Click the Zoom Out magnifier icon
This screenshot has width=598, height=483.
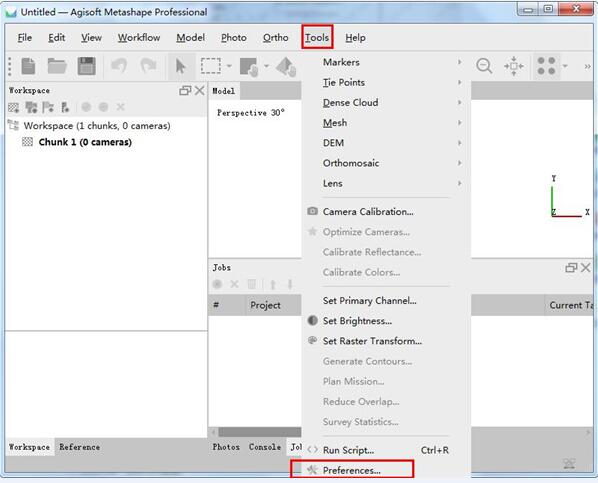[484, 66]
